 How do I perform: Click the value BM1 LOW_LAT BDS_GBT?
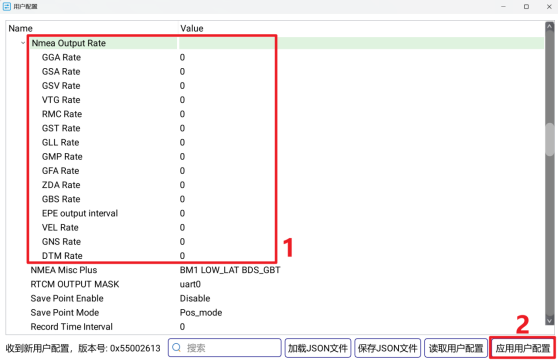coord(230,270)
